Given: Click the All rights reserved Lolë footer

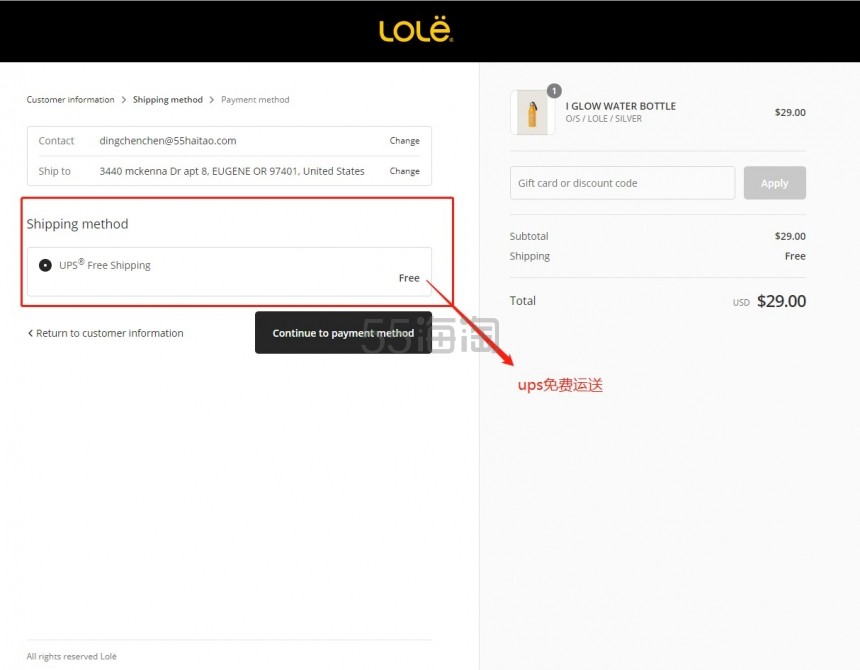Looking at the screenshot, I should click(71, 656).
